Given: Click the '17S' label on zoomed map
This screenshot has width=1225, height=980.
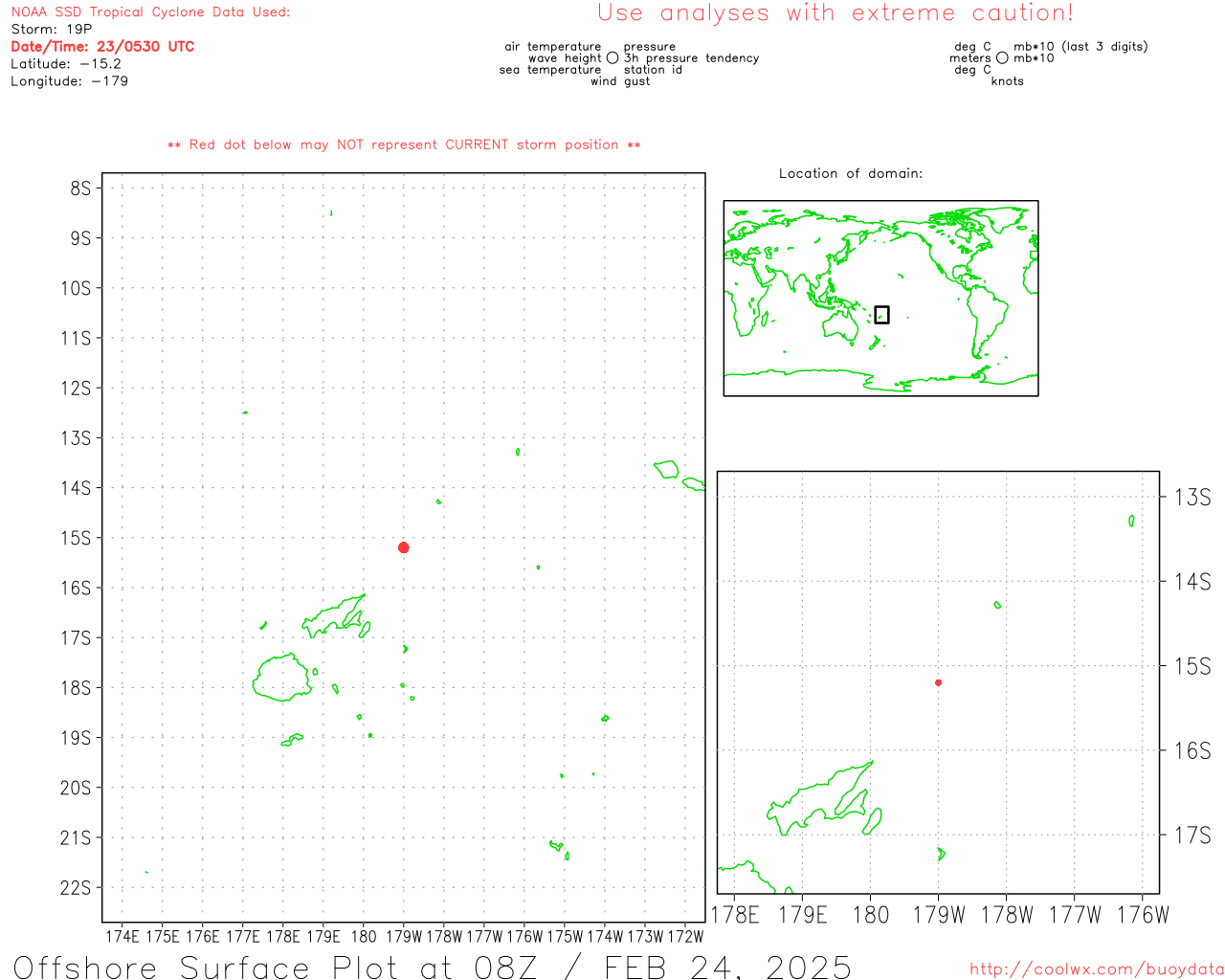Looking at the screenshot, I should pyautogui.click(x=1192, y=835).
